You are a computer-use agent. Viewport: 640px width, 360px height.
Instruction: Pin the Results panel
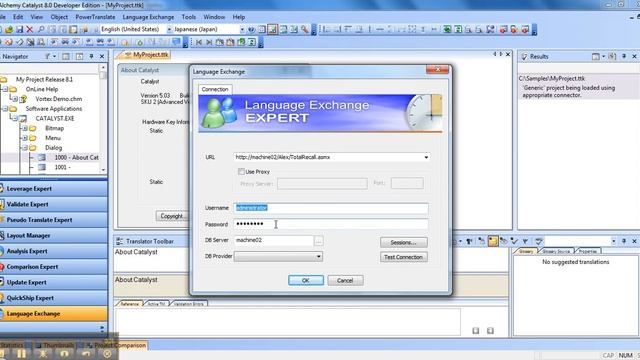pos(624,56)
